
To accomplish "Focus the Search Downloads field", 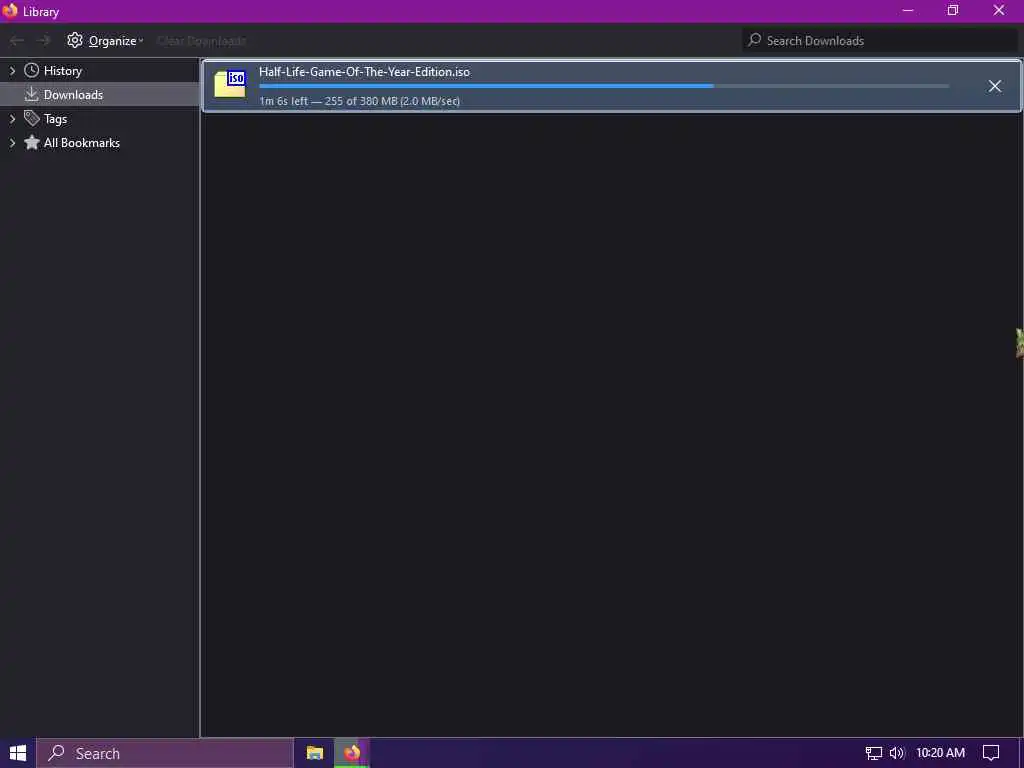I will point(880,40).
